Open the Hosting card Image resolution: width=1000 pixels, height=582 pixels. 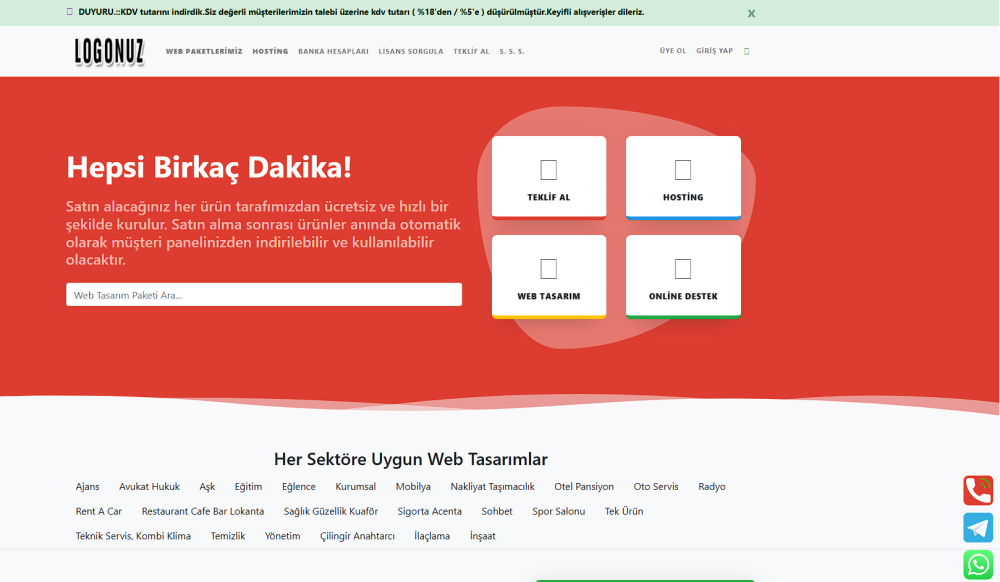[683, 177]
